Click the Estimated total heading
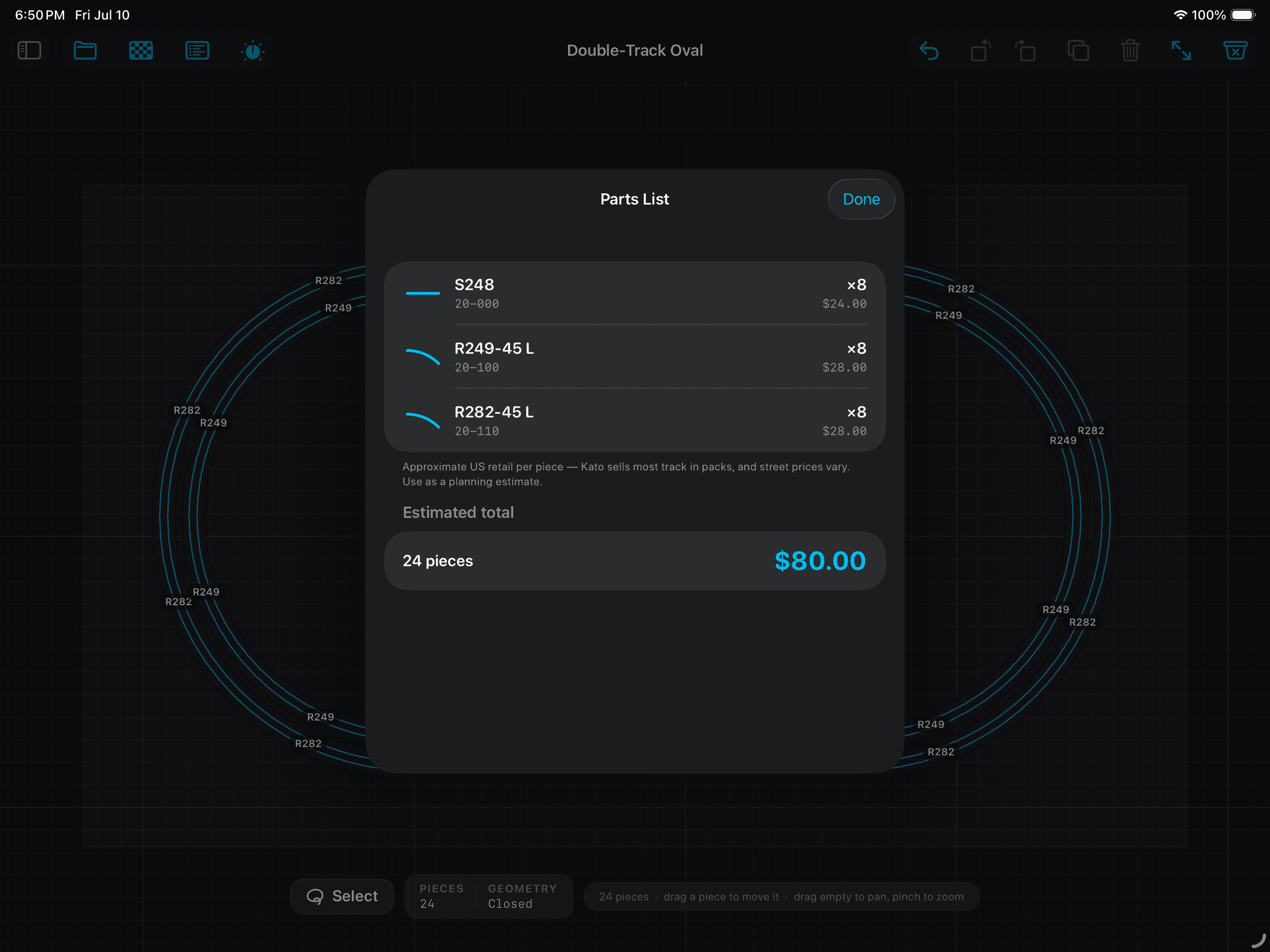Viewport: 1270px width, 952px height. [x=458, y=512]
